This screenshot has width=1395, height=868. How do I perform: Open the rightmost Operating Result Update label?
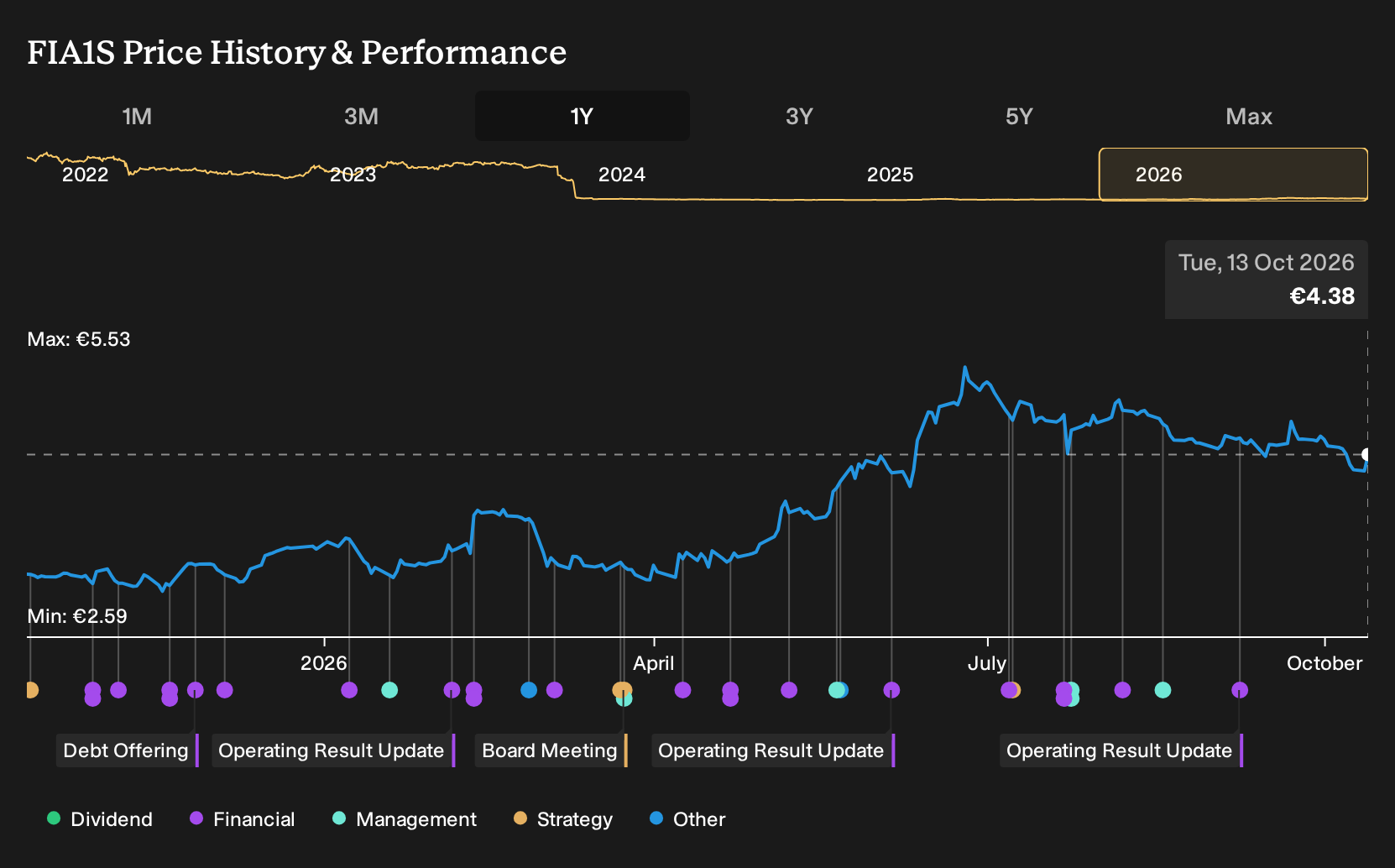1121,750
